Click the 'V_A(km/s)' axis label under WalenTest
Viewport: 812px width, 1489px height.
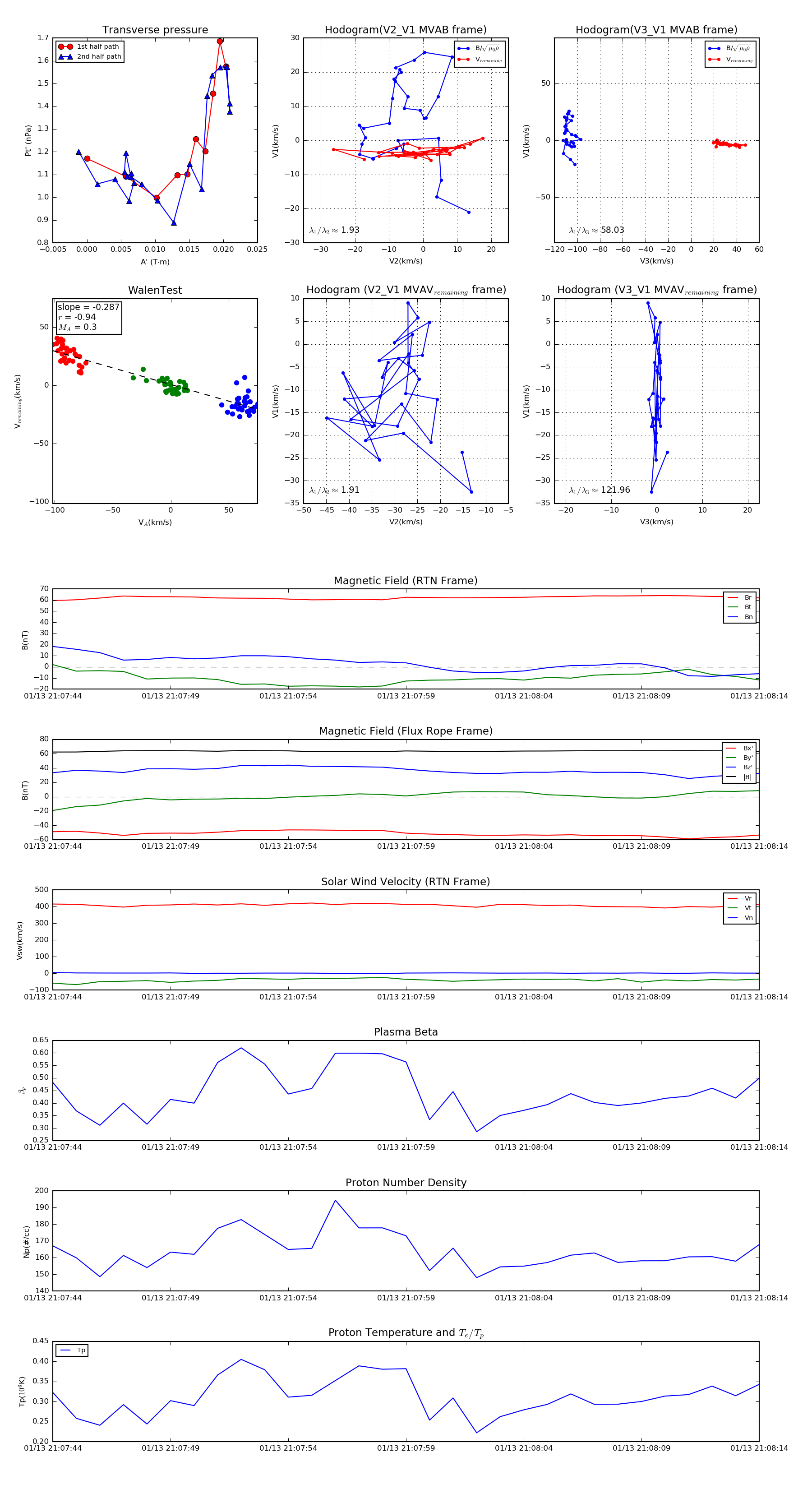[x=155, y=523]
